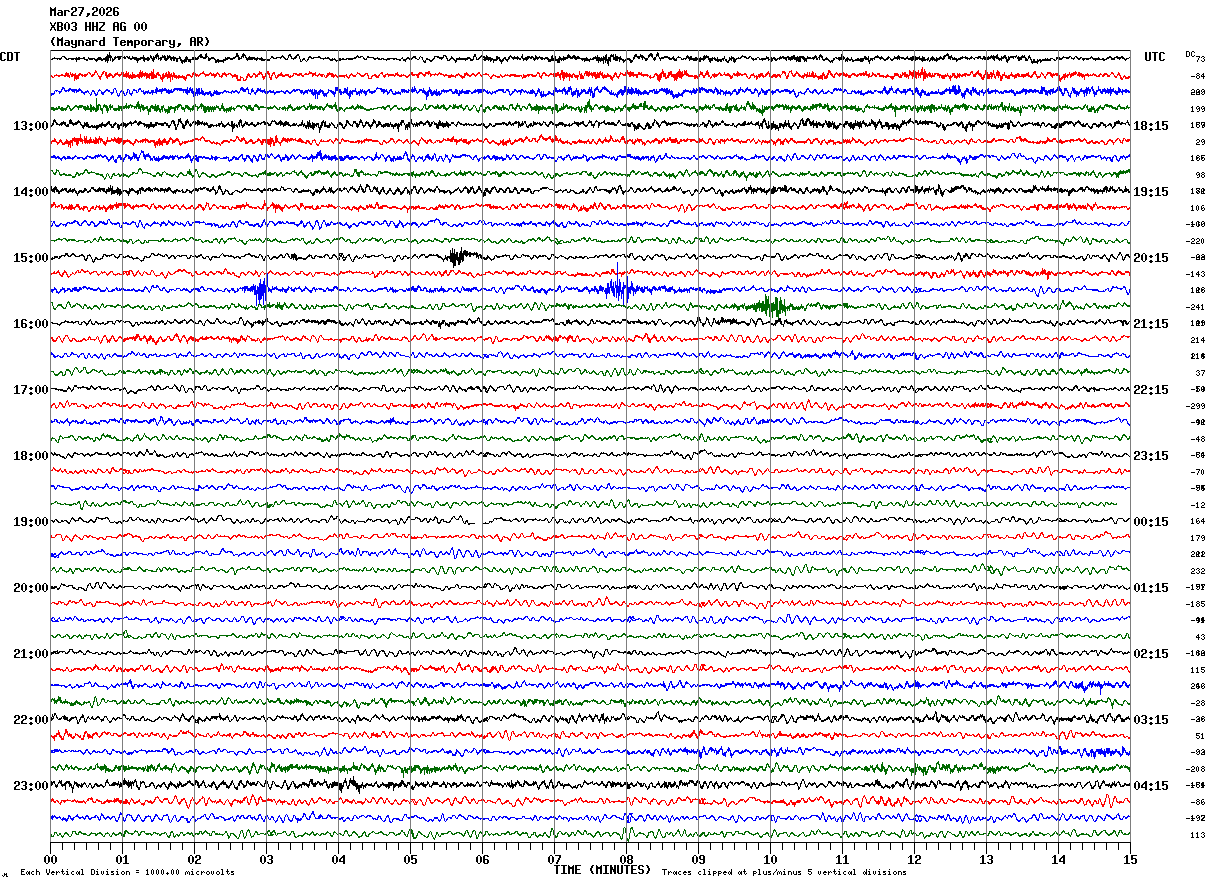
Task: Pick minute tick 03 on time axis
Action: tap(266, 859)
